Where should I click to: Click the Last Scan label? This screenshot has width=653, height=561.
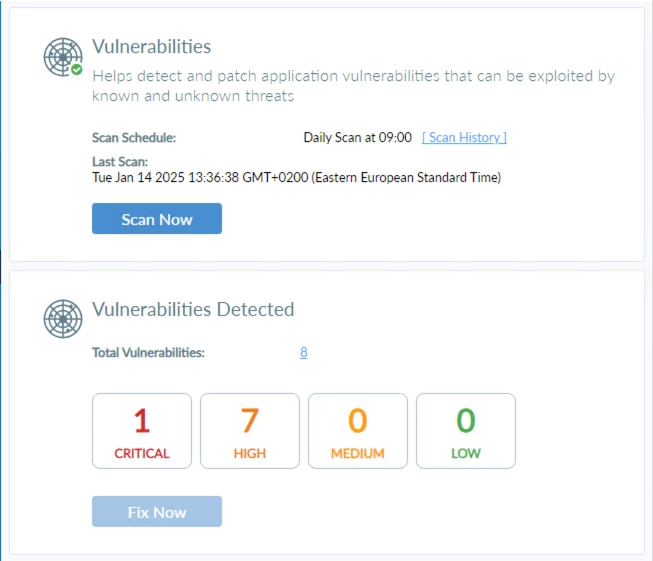[120, 162]
